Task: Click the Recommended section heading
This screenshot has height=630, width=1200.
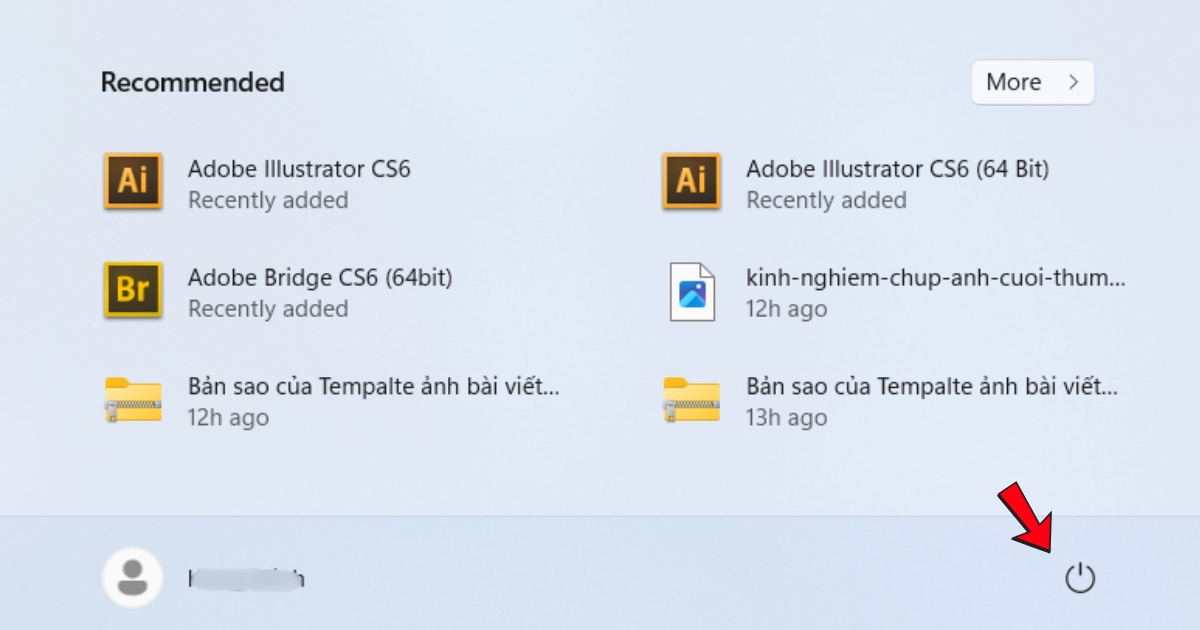Action: [191, 82]
